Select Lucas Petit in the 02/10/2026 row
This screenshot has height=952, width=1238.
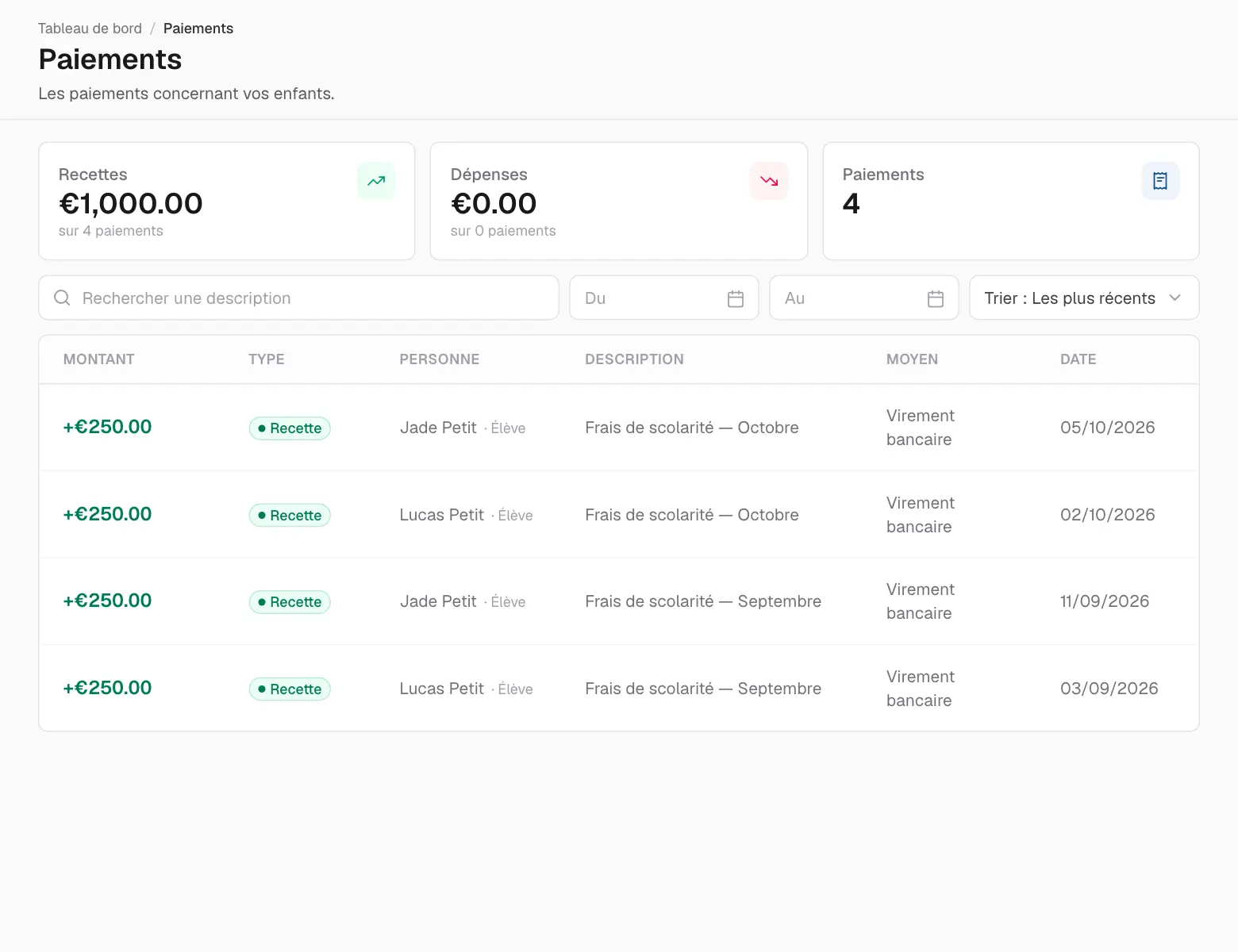442,515
